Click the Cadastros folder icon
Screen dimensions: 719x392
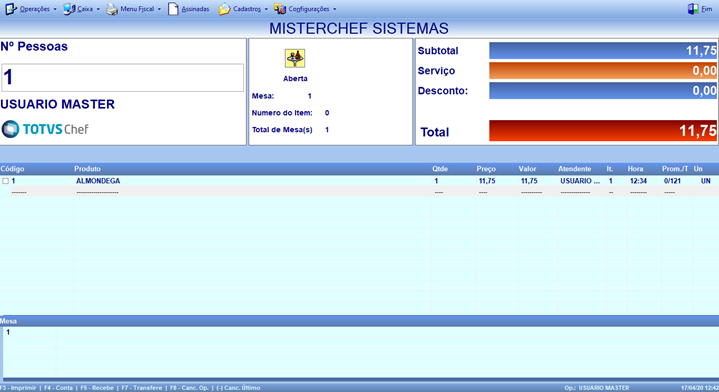pos(224,9)
